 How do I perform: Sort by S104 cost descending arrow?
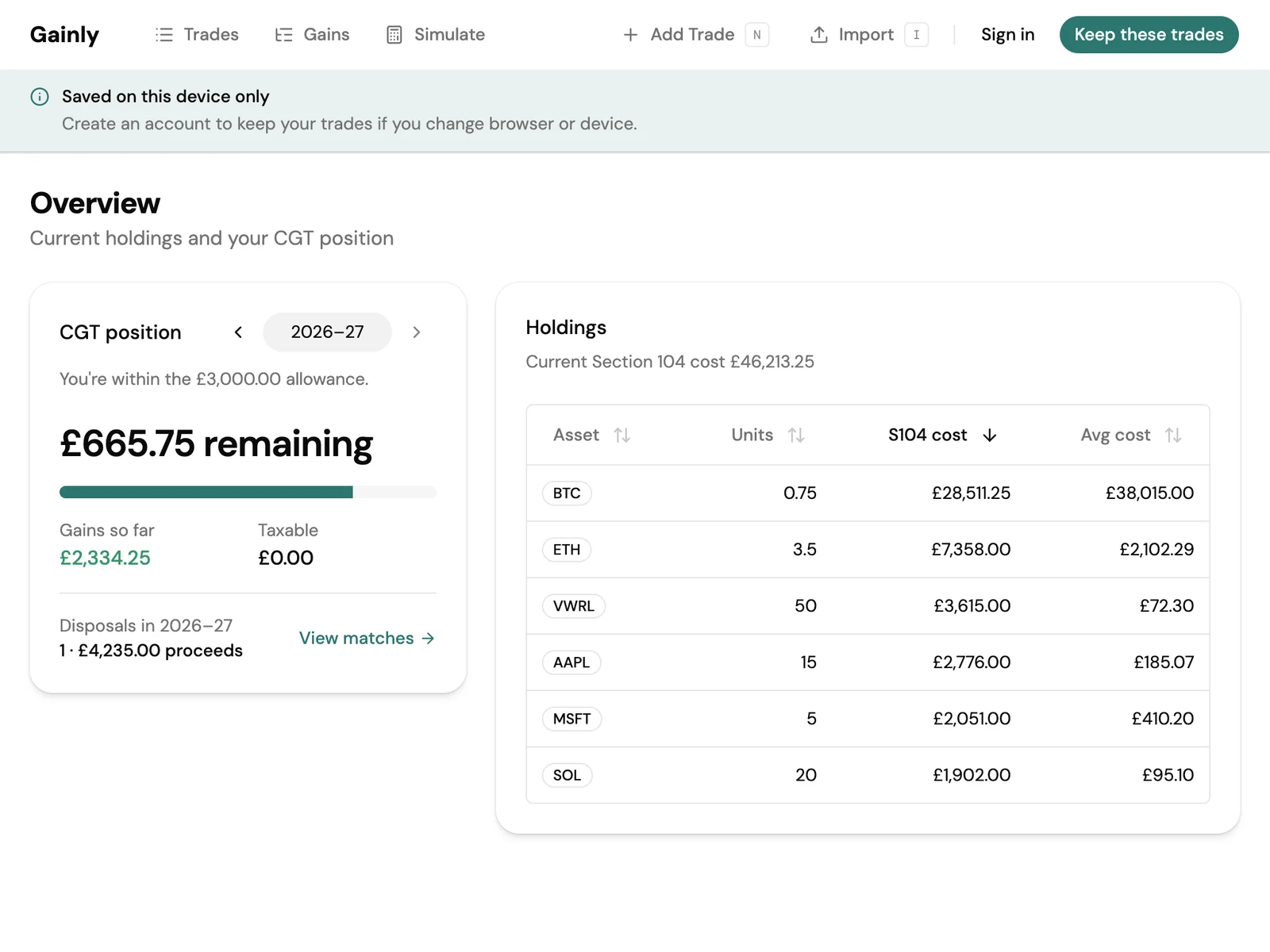click(x=990, y=436)
